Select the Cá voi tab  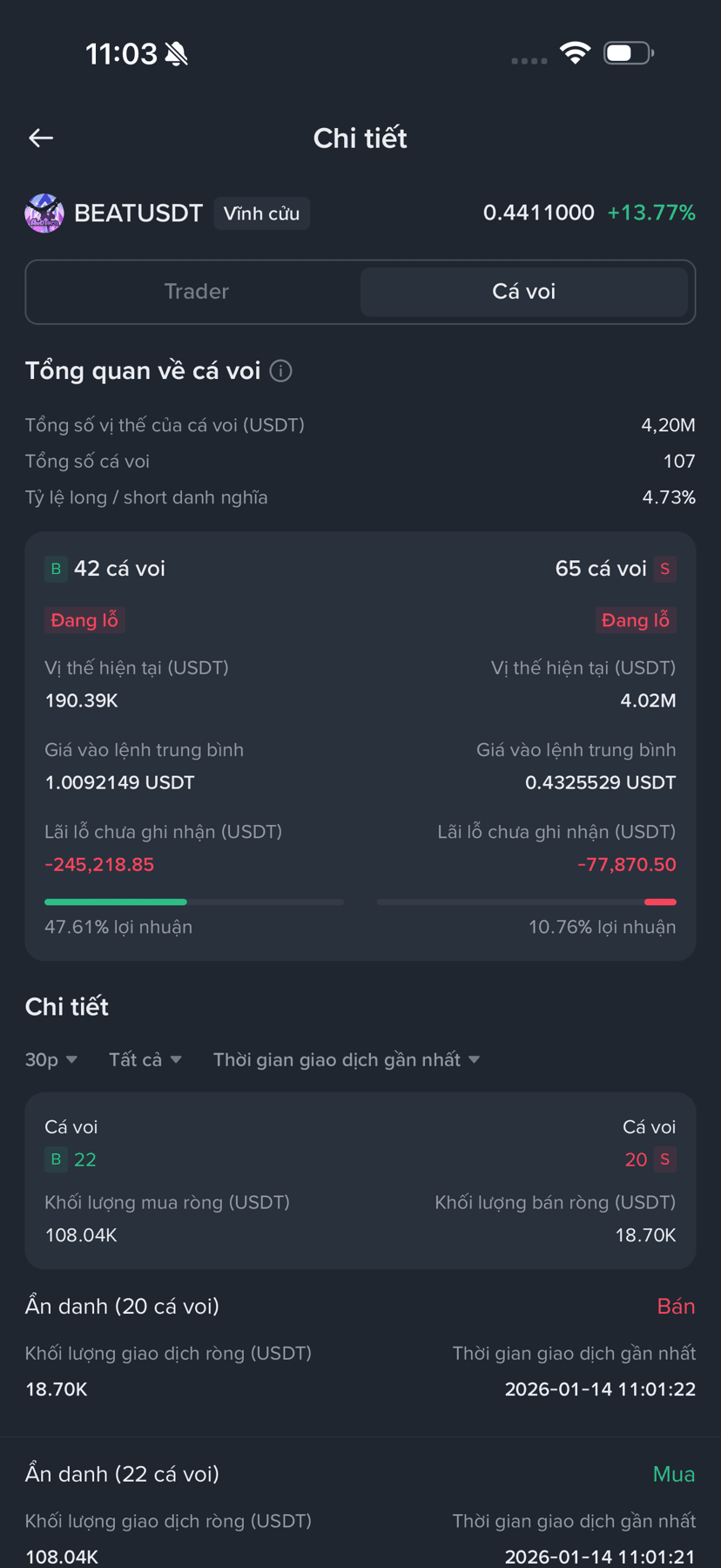[524, 292]
